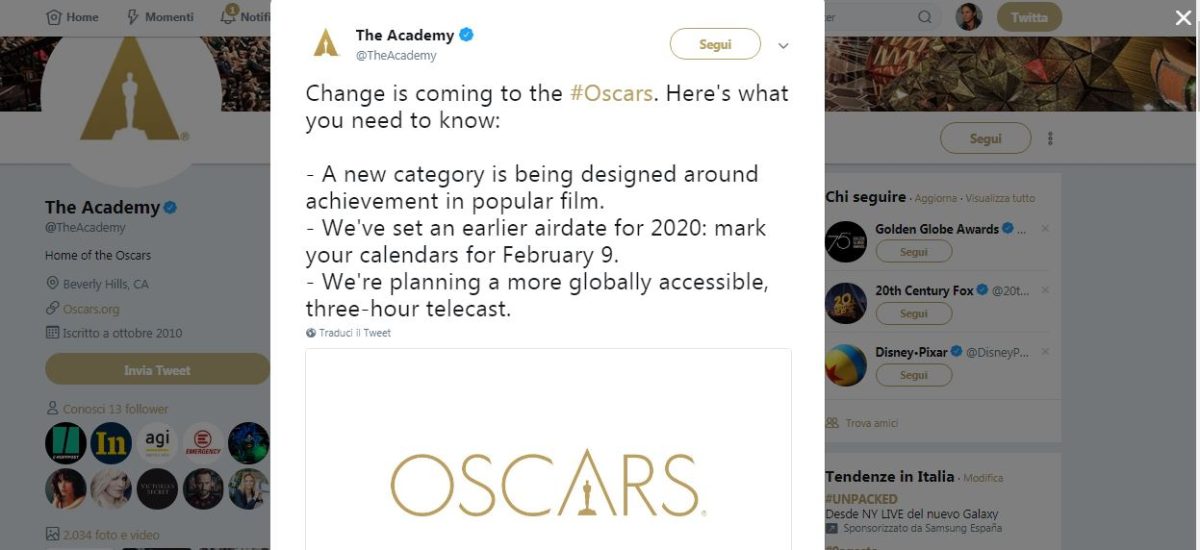Click The Academy logo avatar in the tweet

click(x=327, y=44)
